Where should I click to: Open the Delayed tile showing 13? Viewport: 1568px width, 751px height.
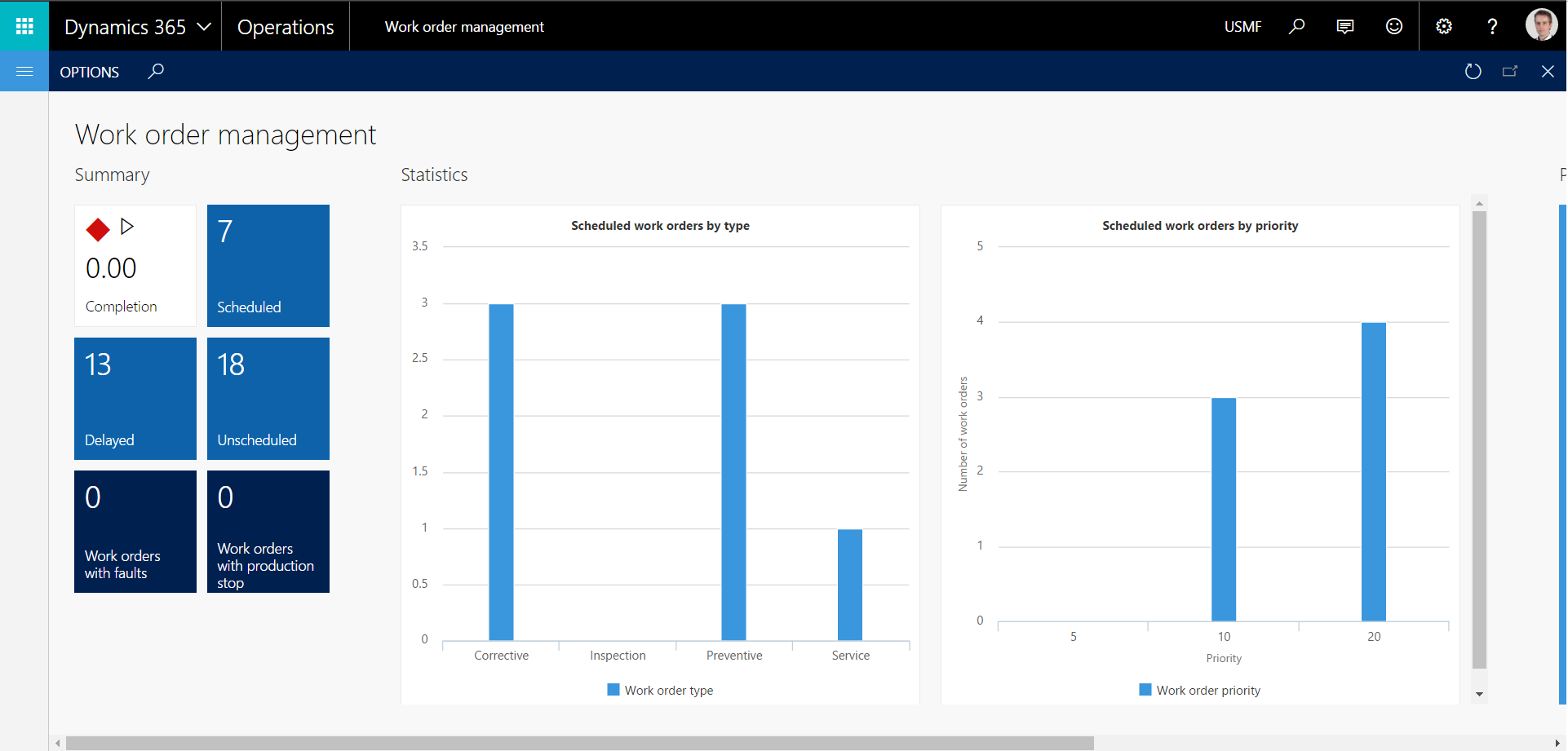tap(135, 398)
